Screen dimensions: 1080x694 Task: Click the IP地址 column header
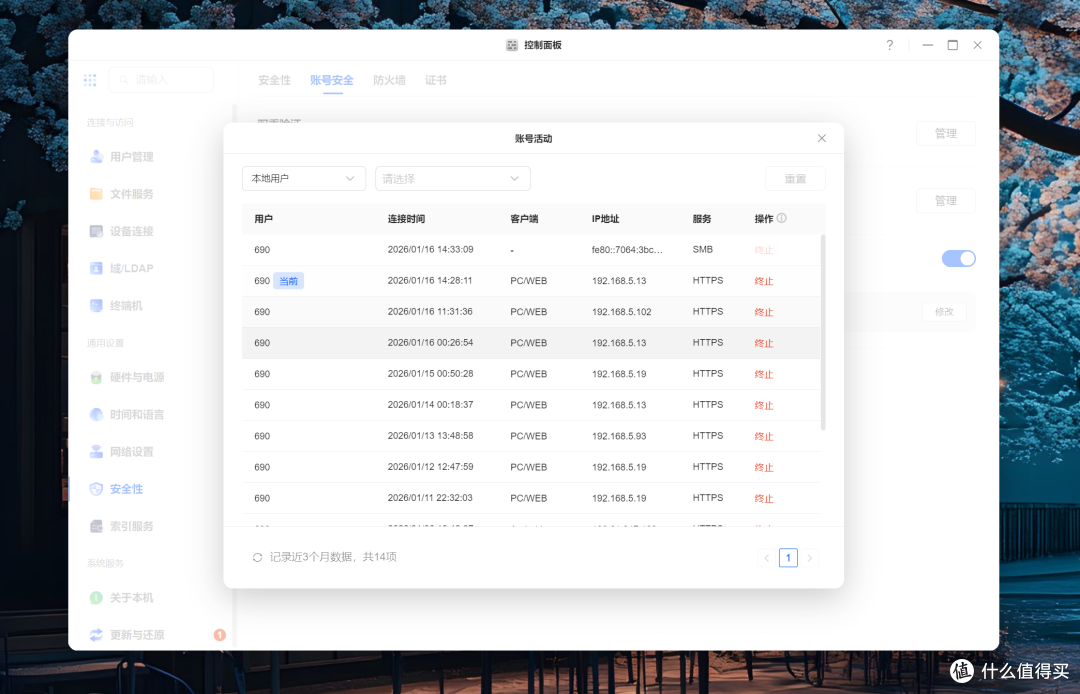point(605,219)
